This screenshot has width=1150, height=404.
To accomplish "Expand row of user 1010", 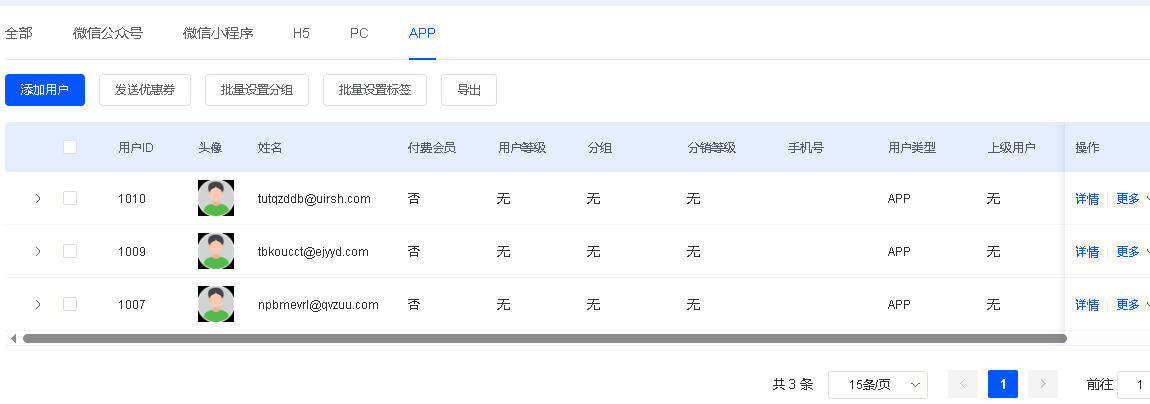I will click(x=38, y=199).
